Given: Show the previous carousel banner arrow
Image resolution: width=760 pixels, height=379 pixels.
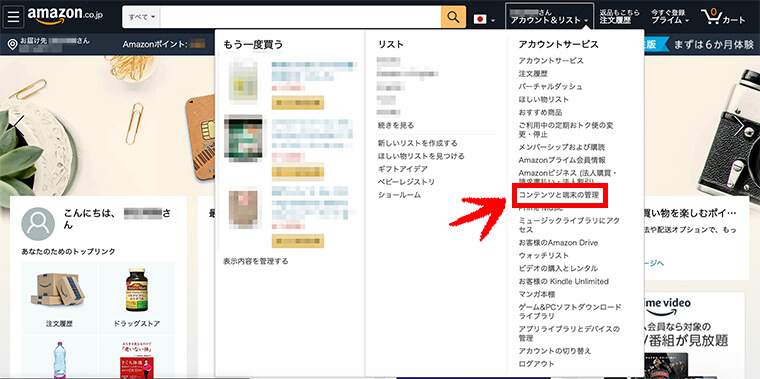Looking at the screenshot, I should (x=18, y=126).
